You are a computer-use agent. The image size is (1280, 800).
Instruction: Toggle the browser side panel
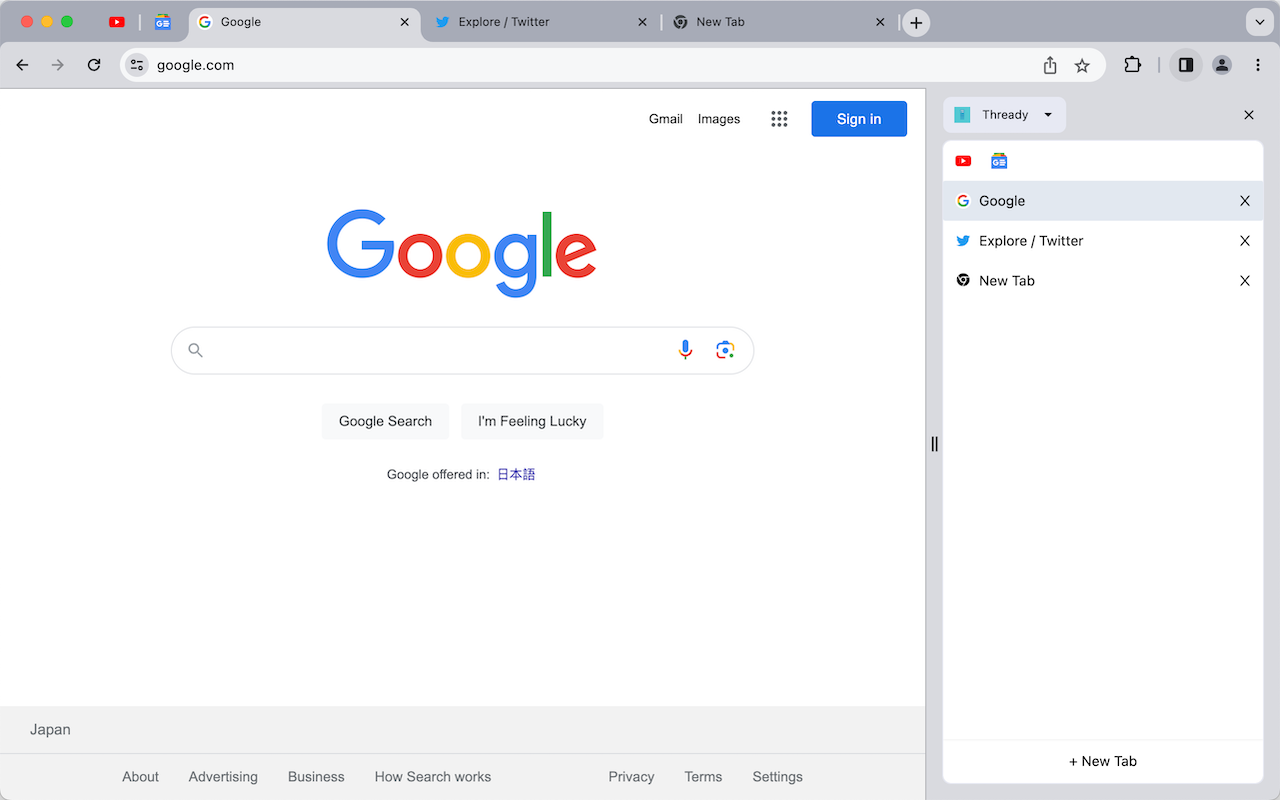tap(1186, 65)
